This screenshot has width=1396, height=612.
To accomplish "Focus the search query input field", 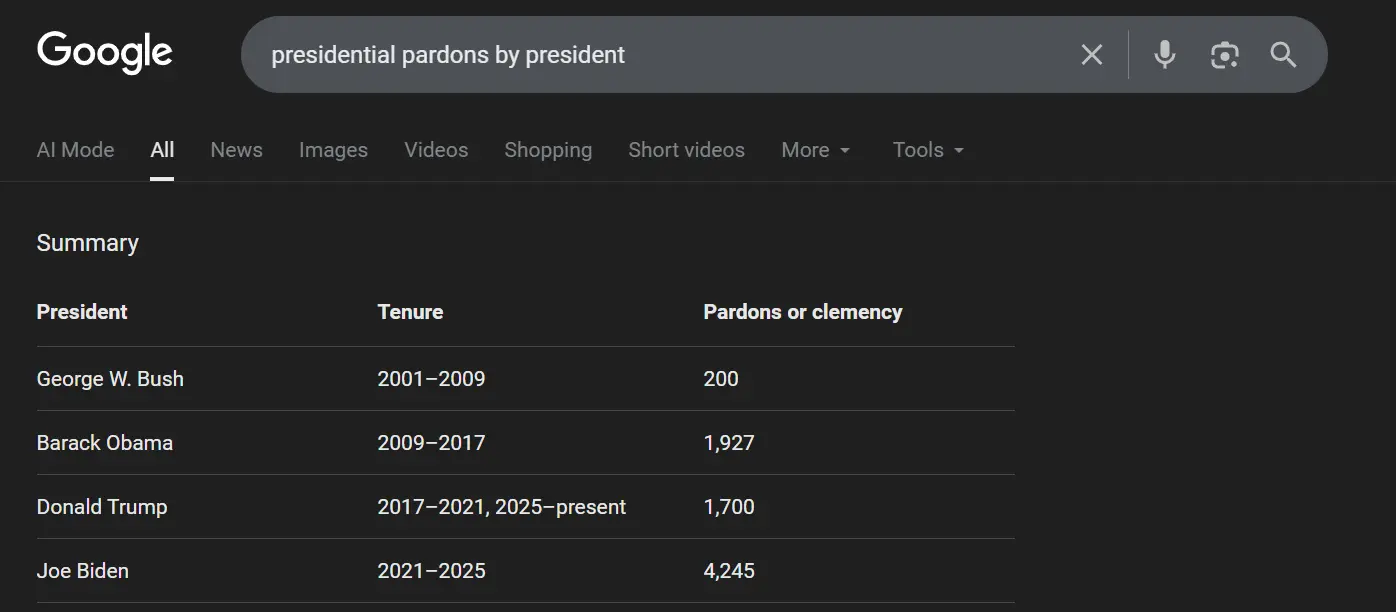I will (650, 55).
